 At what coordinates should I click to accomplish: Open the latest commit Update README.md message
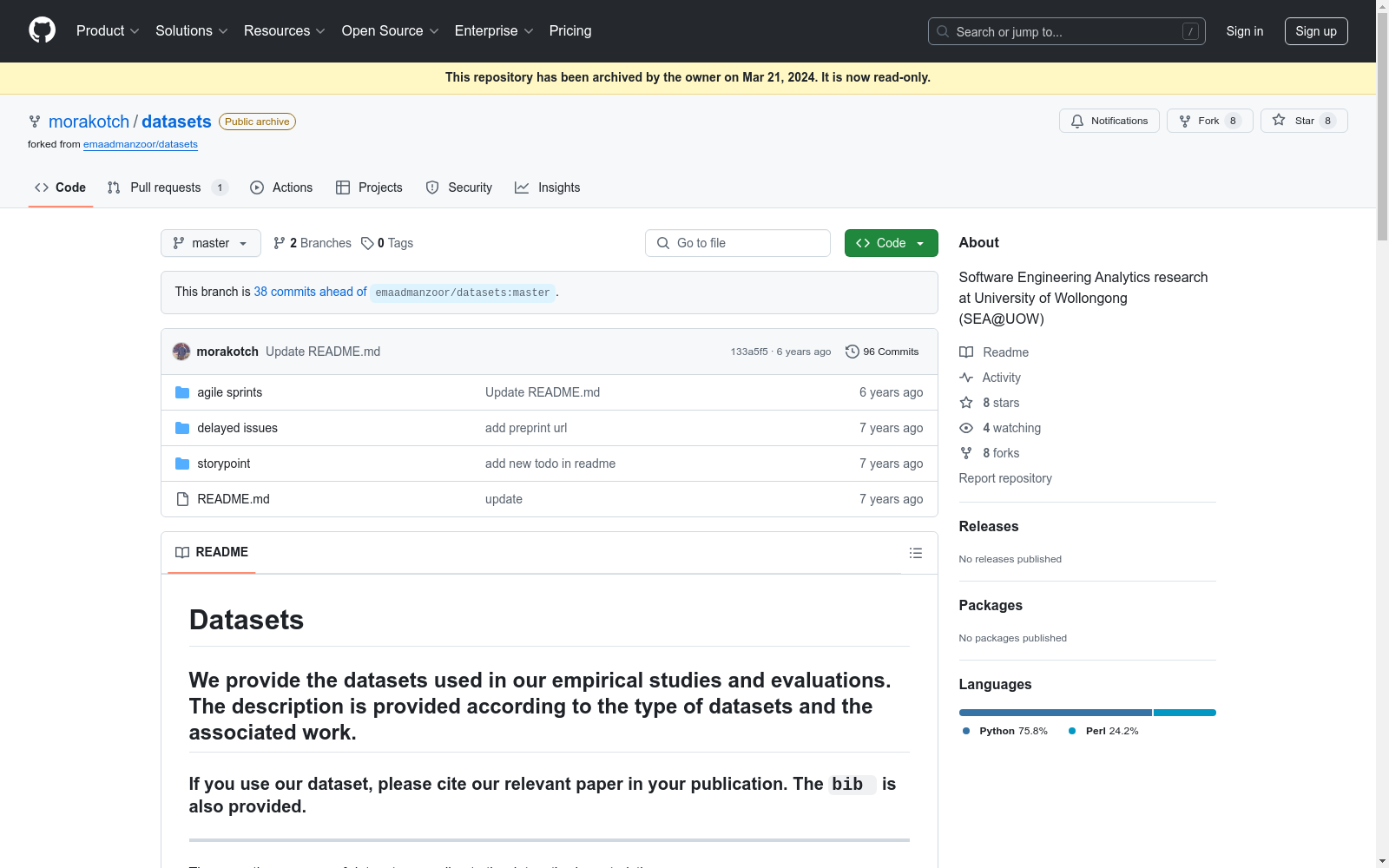point(323,352)
